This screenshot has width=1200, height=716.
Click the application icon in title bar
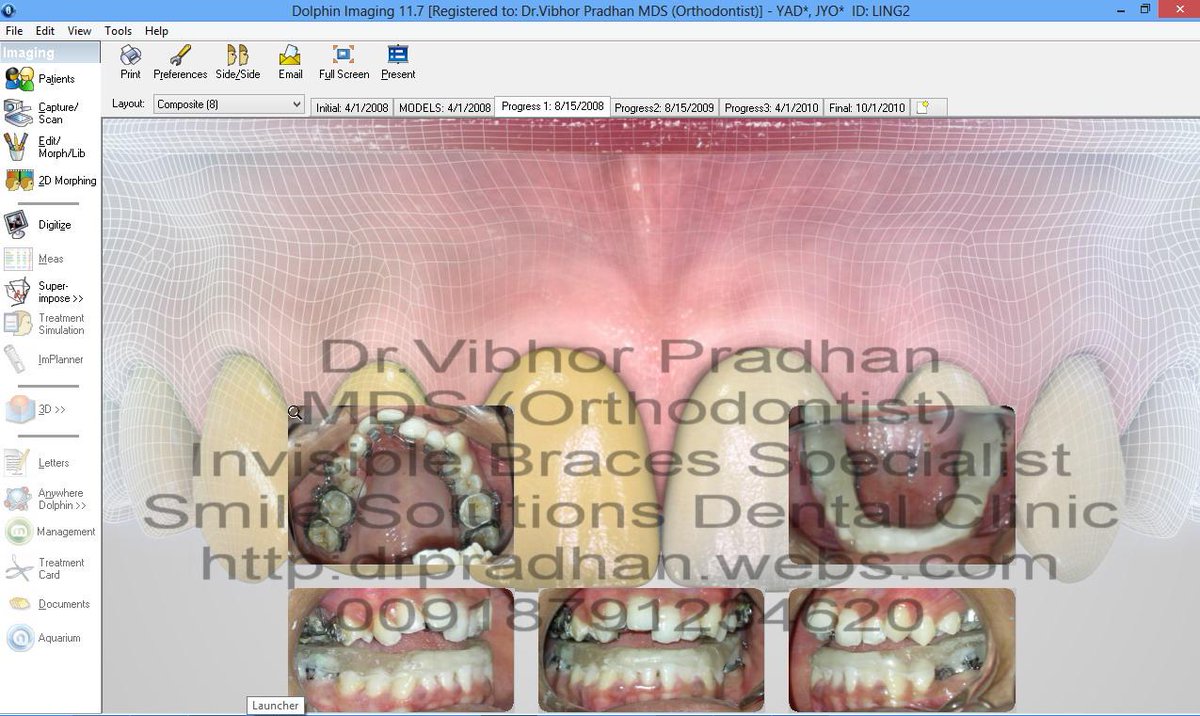(x=9, y=10)
